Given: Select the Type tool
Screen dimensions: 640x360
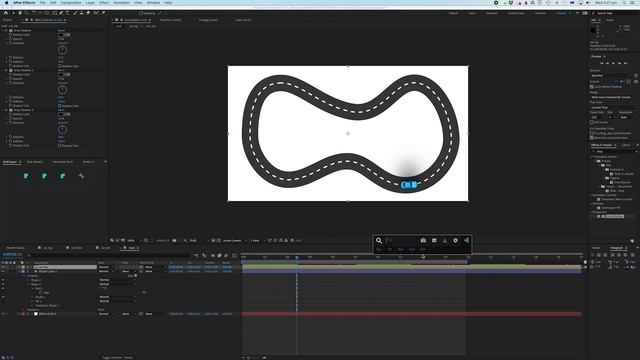Looking at the screenshot, I should (x=68, y=13).
